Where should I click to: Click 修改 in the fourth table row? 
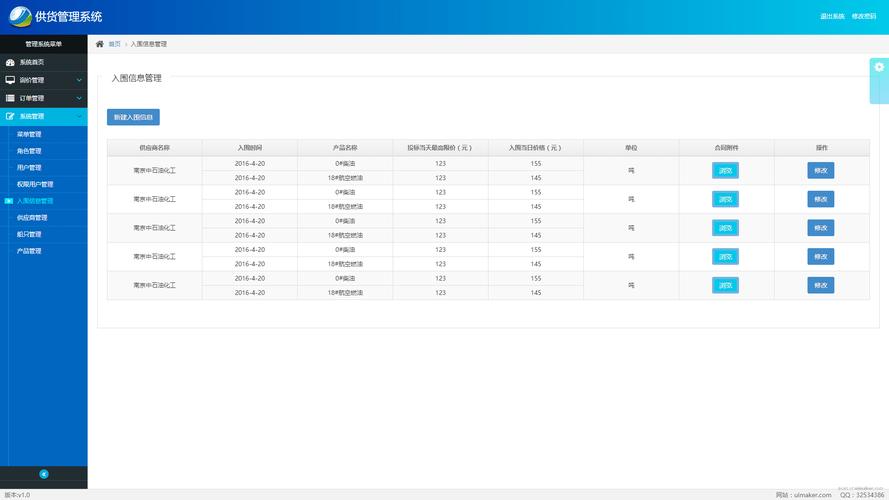pos(820,257)
